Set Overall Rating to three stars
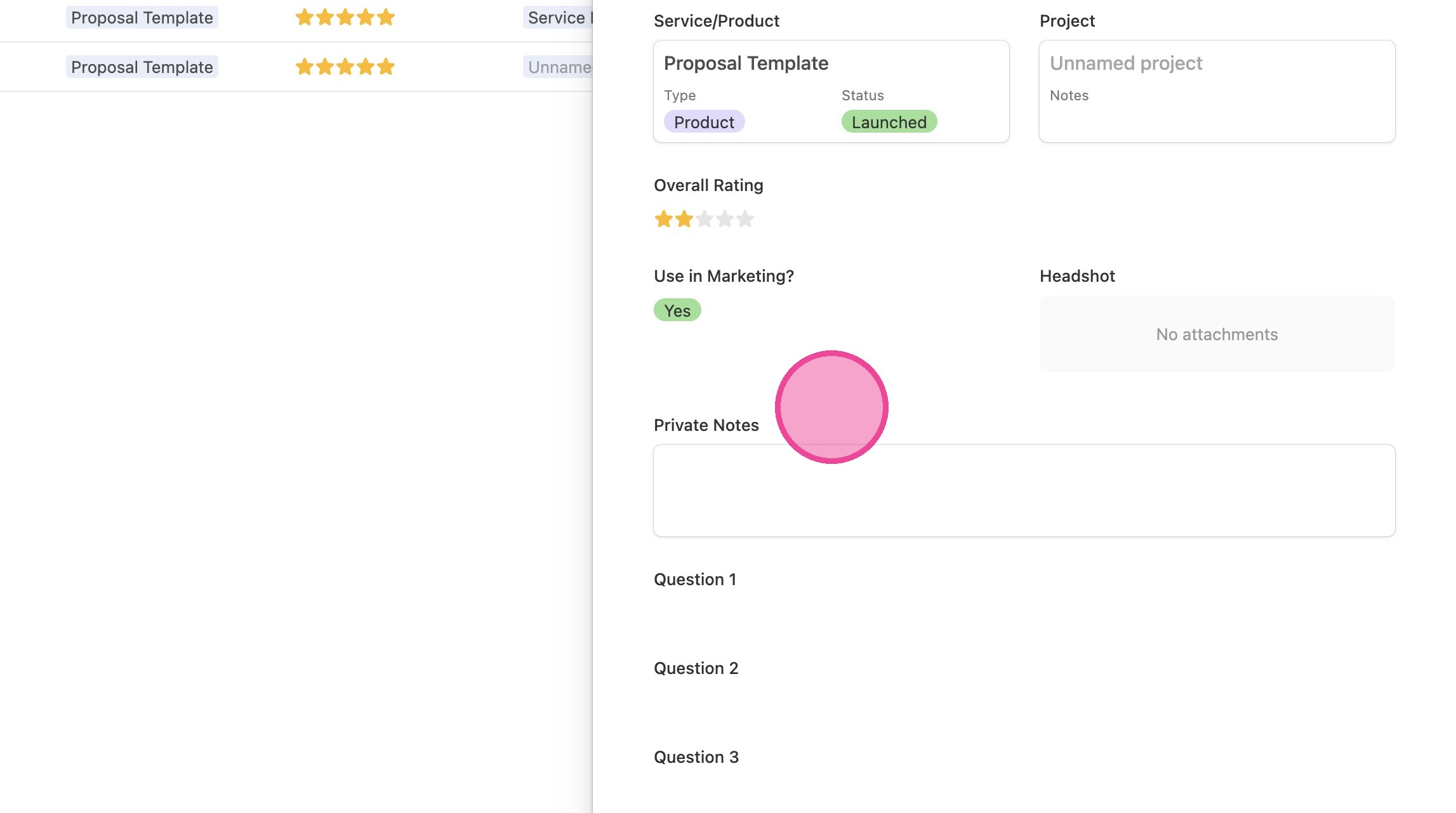 (704, 219)
